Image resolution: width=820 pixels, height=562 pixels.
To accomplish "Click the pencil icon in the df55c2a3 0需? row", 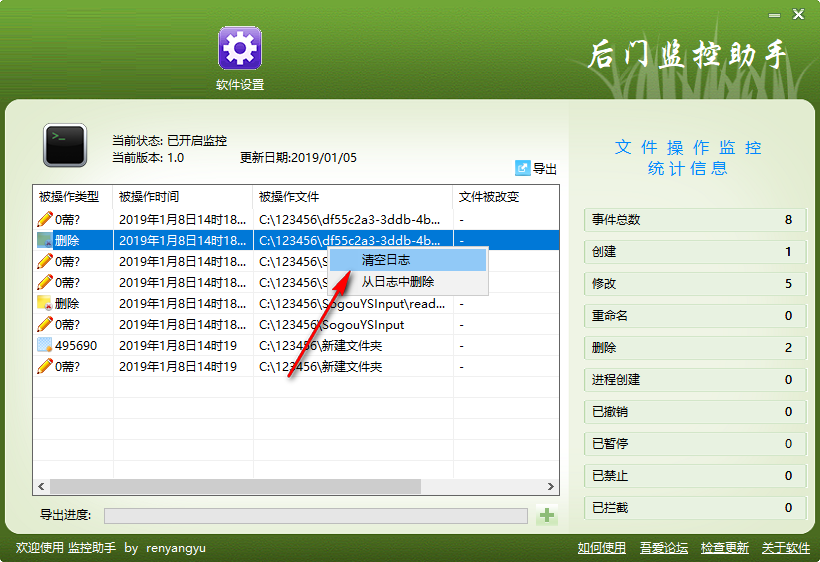I will coord(45,219).
